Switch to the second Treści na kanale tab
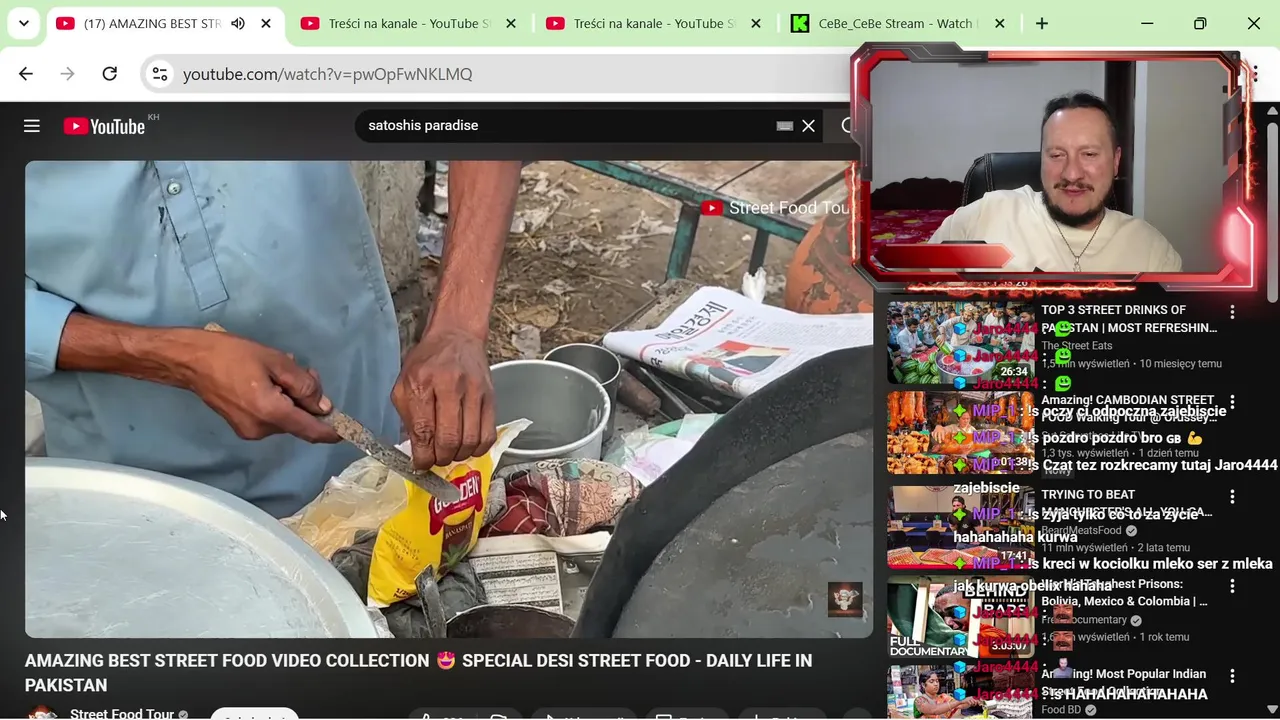Viewport: 1280px width, 720px height. [655, 23]
